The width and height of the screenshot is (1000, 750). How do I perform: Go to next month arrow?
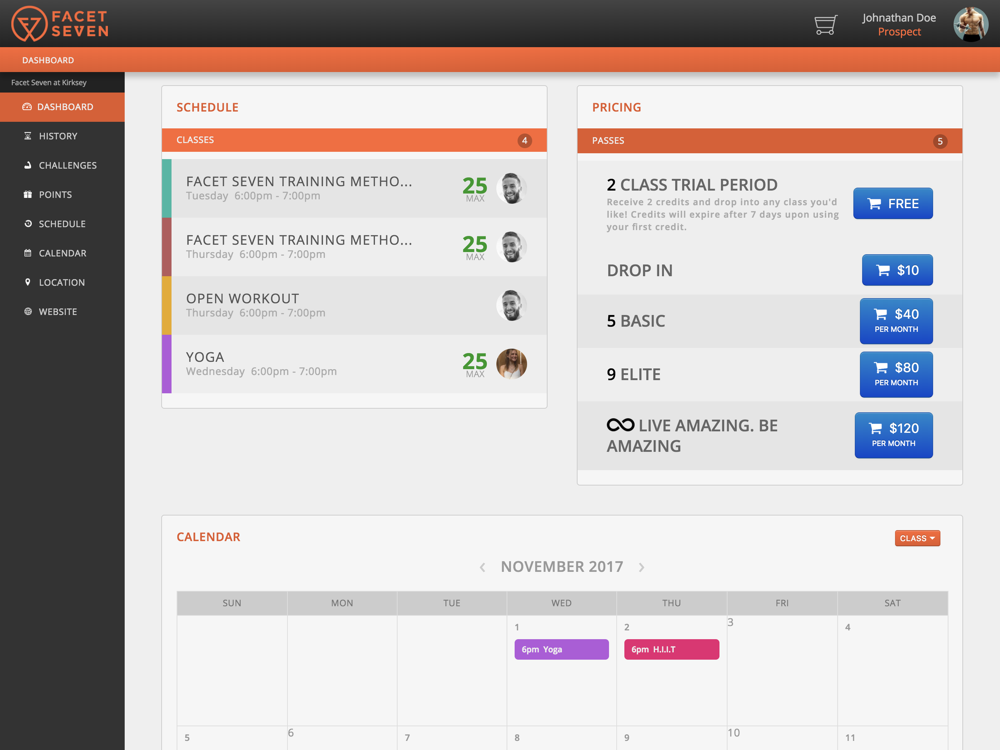642,567
